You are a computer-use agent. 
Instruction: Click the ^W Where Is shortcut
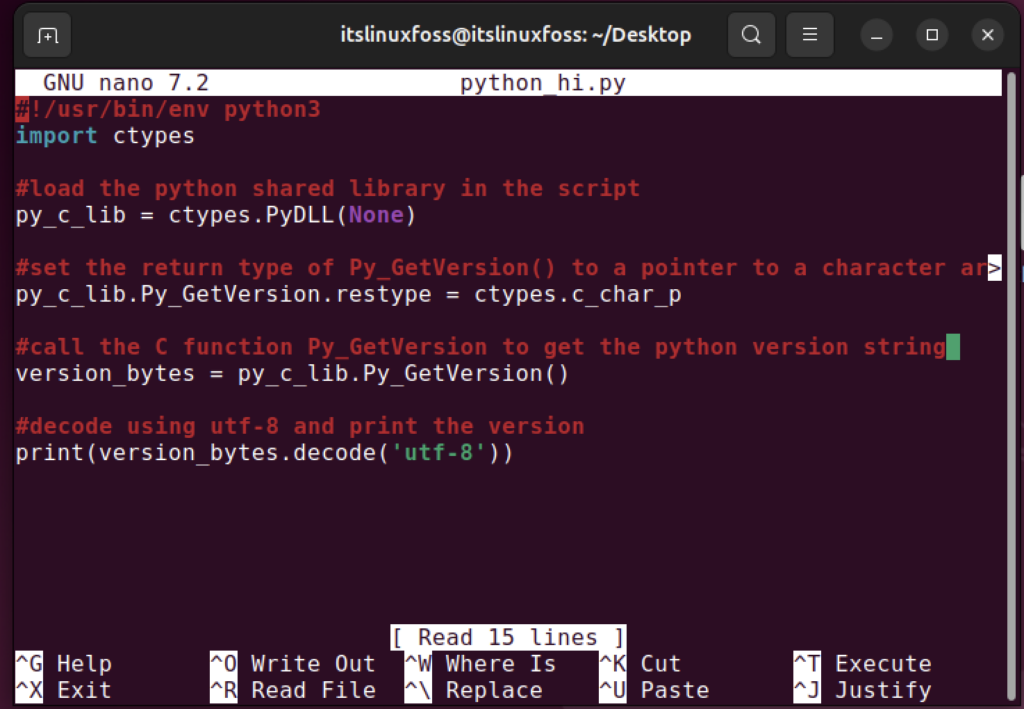tap(480, 664)
